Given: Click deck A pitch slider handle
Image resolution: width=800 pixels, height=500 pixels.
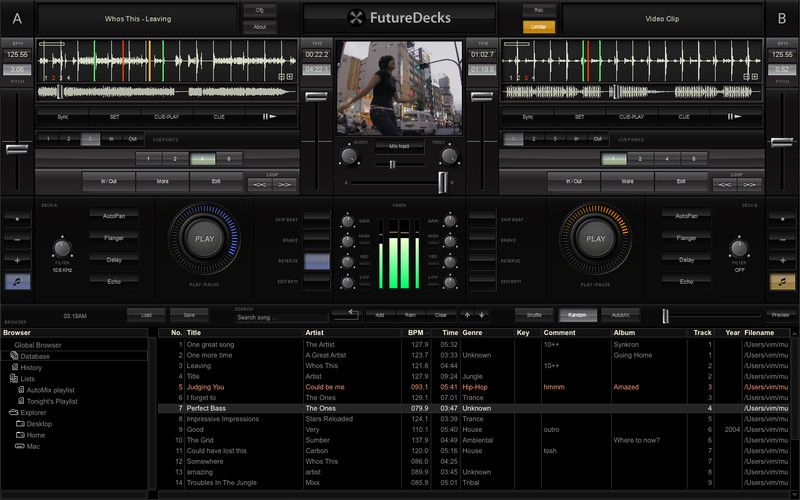Looking at the screenshot, I should click(17, 148).
